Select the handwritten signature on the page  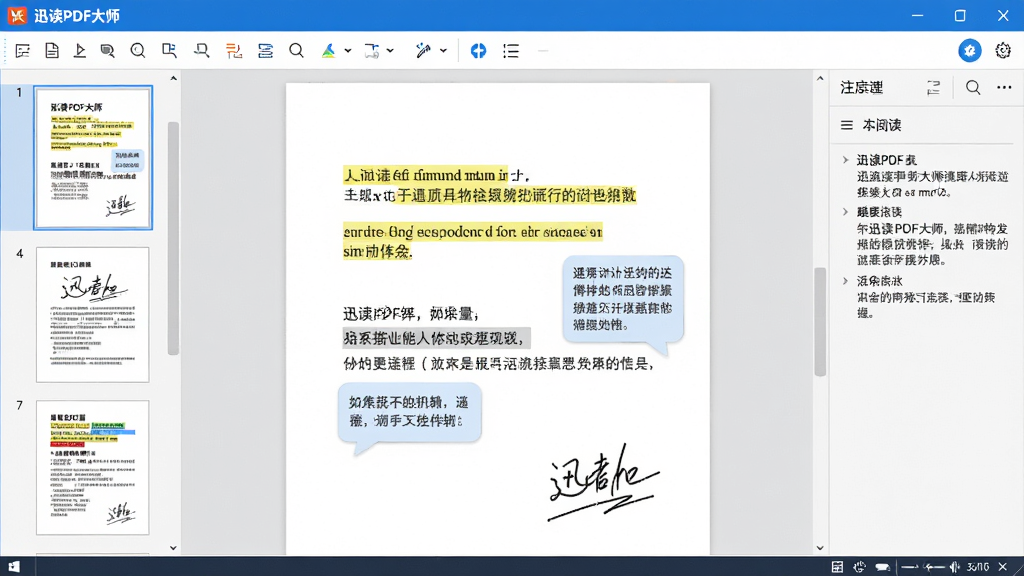point(603,482)
